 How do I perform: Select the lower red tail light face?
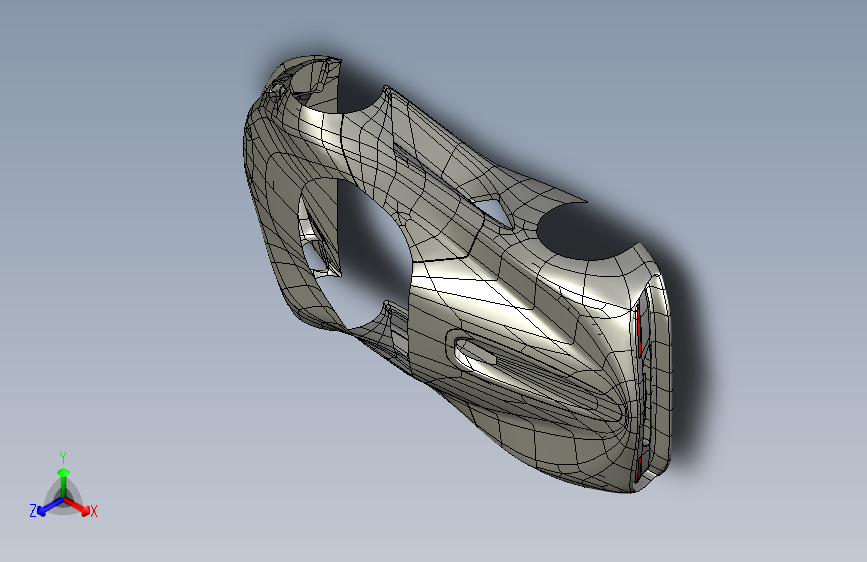tap(639, 468)
